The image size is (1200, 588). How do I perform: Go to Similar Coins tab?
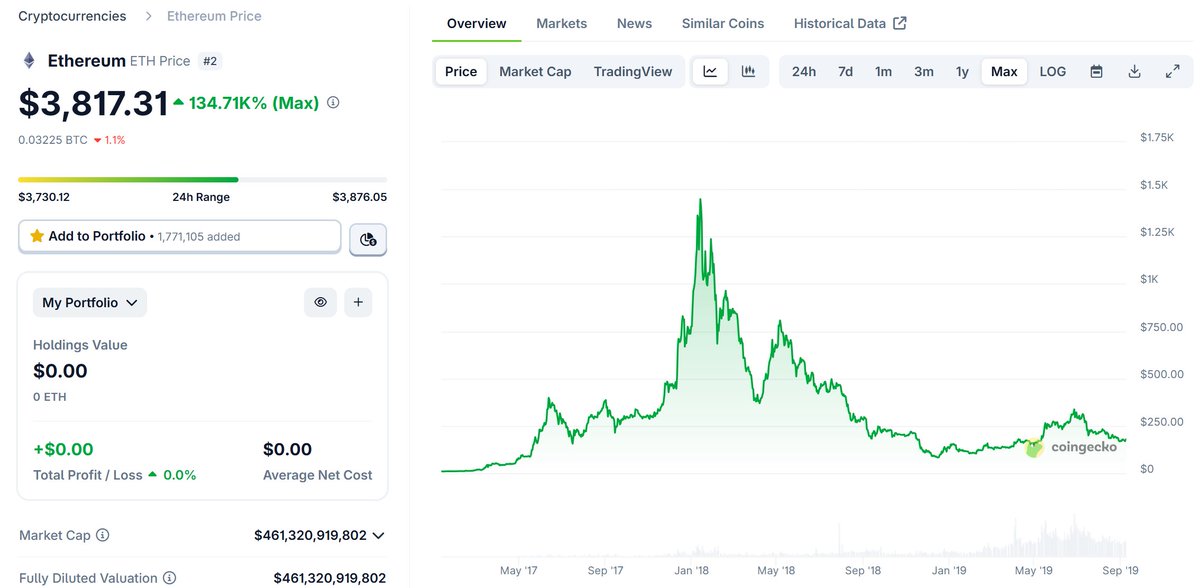[x=723, y=23]
